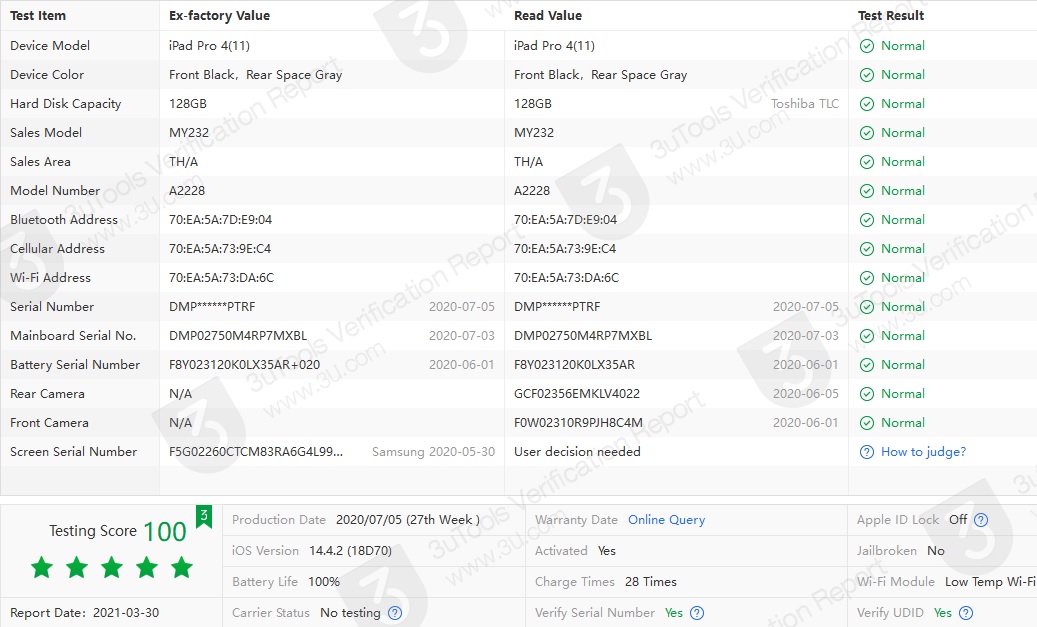Click MY232 in the Ex-factory Value column

189,133
